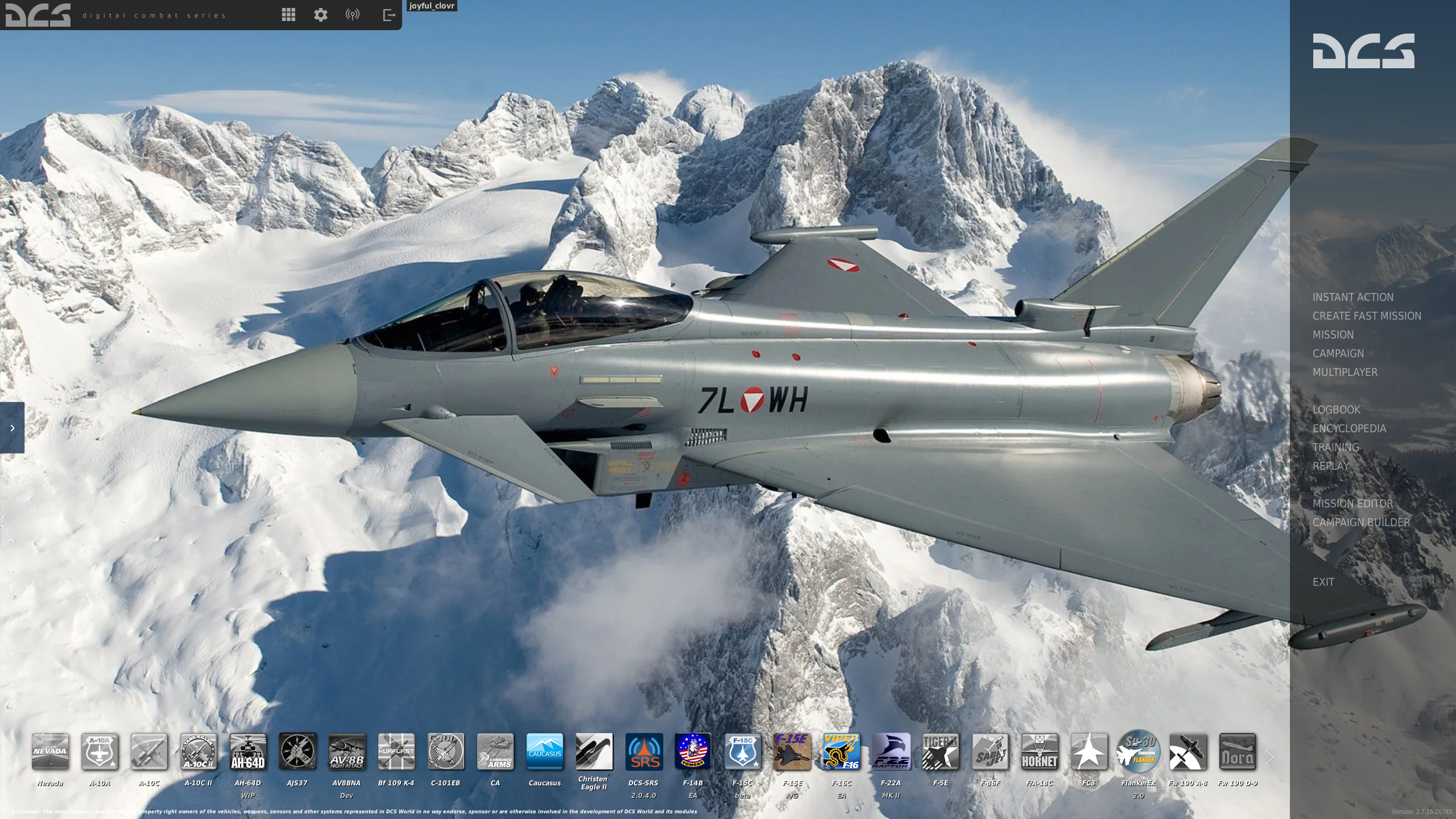Select the AJS37 module icon
The image size is (1456, 819).
(297, 751)
